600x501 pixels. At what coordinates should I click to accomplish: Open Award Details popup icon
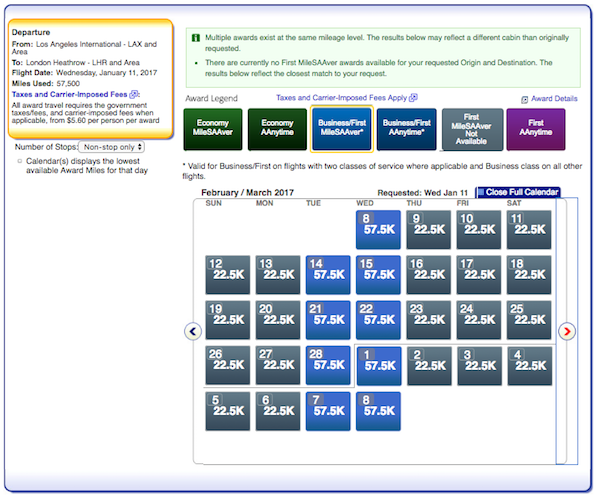tap(524, 100)
